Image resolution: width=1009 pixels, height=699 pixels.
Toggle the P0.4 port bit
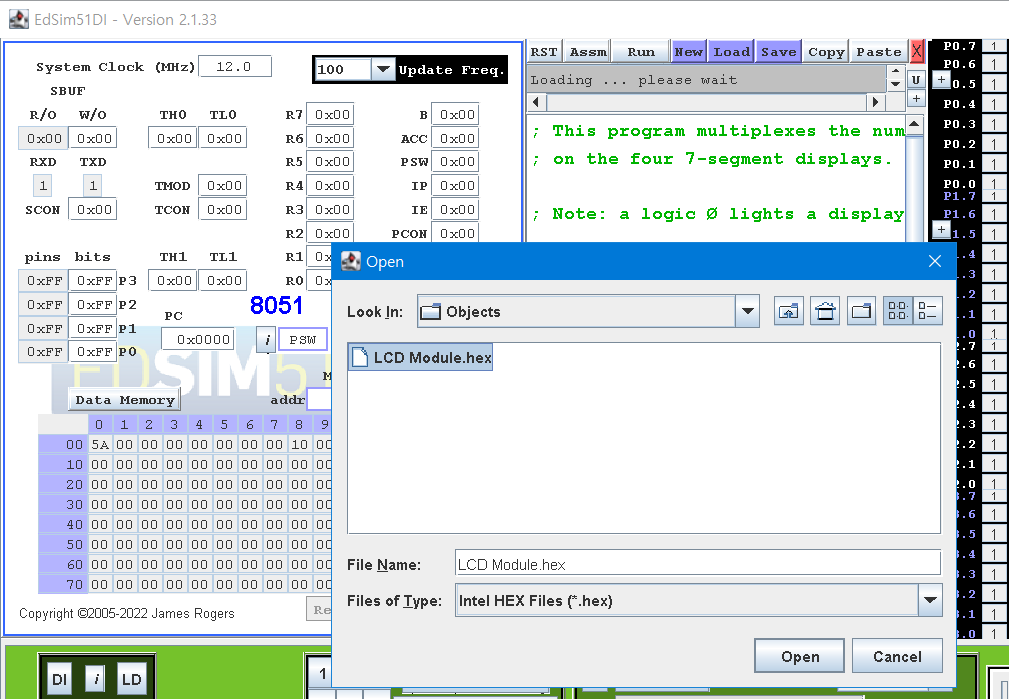[x=994, y=104]
